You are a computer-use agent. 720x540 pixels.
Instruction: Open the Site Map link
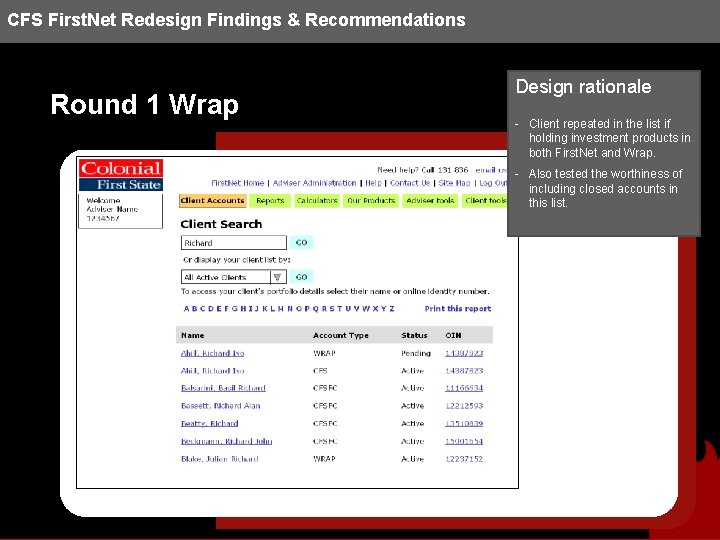(x=454, y=183)
